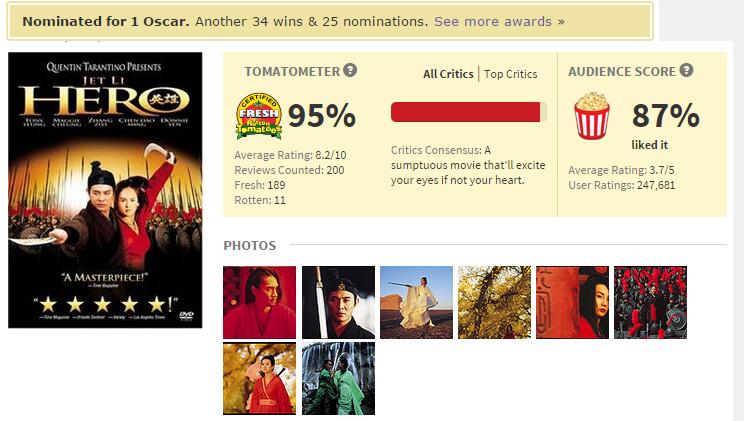Switch to the Top Critics tab
The width and height of the screenshot is (744, 421).
[511, 74]
